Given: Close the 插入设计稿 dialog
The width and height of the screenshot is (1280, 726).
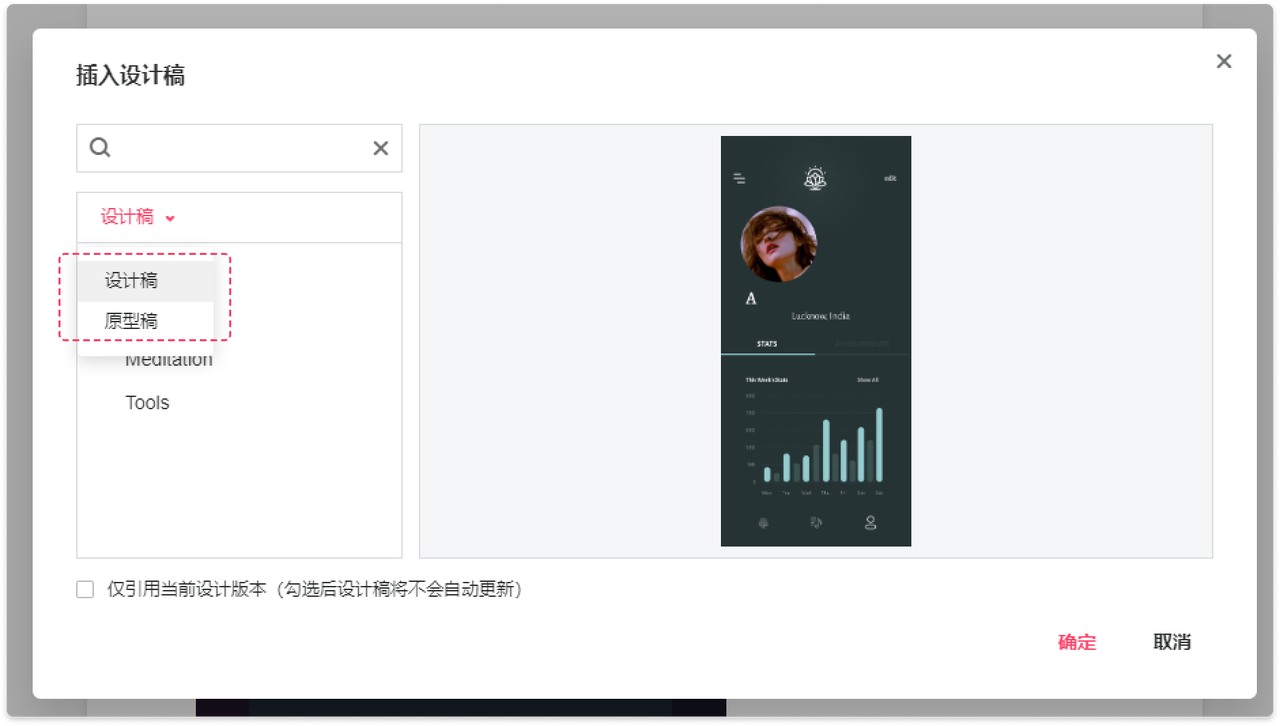Looking at the screenshot, I should point(1223,61).
